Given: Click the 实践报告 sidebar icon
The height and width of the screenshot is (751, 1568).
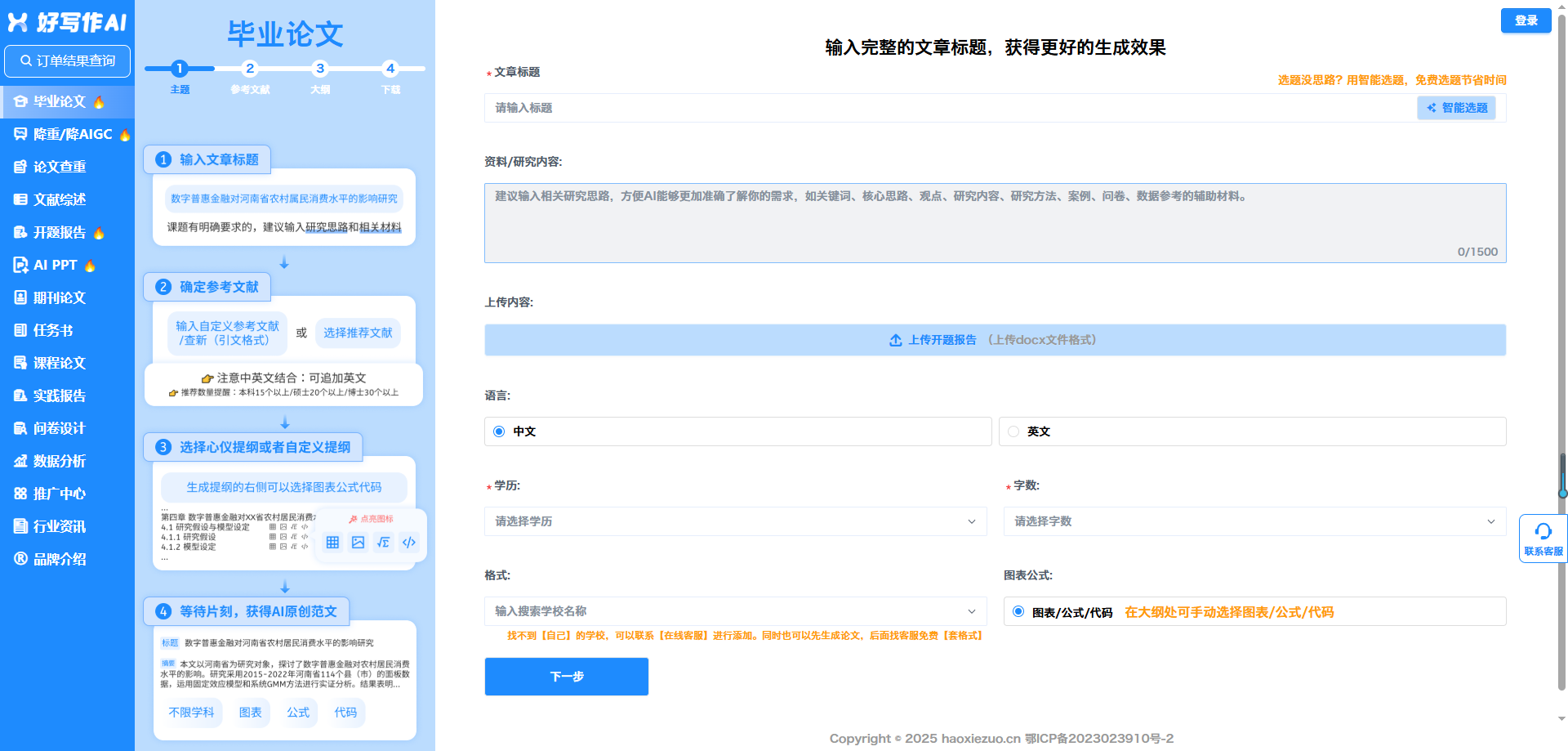Looking at the screenshot, I should (x=20, y=396).
